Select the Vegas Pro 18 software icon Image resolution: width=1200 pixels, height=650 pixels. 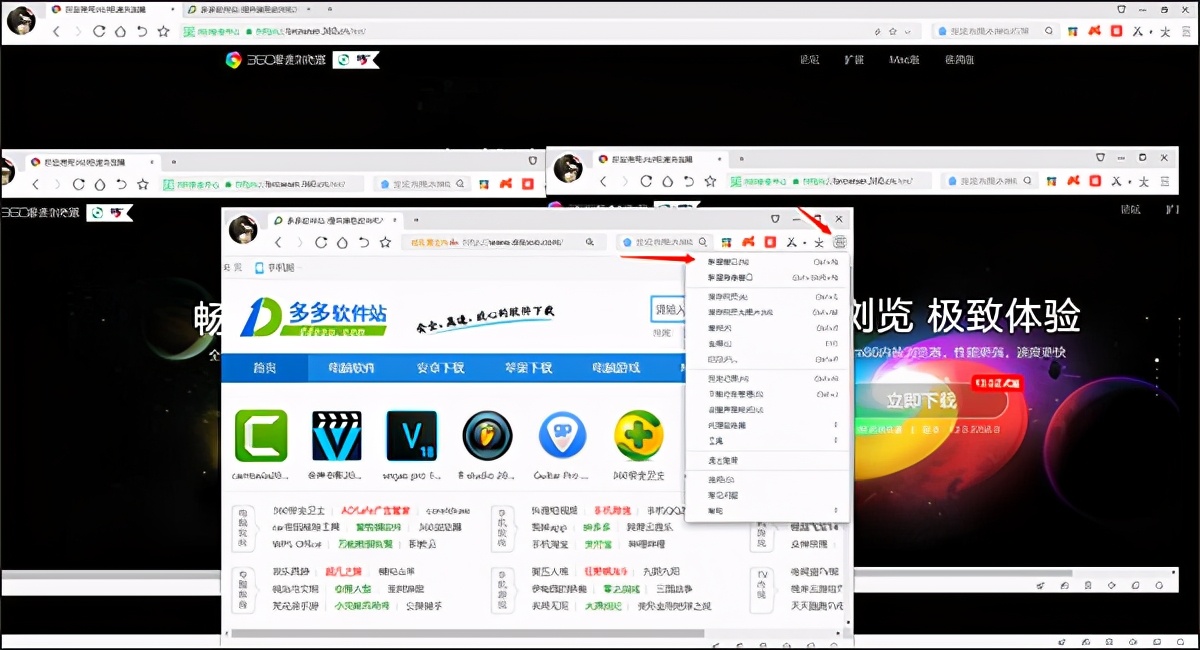[411, 435]
